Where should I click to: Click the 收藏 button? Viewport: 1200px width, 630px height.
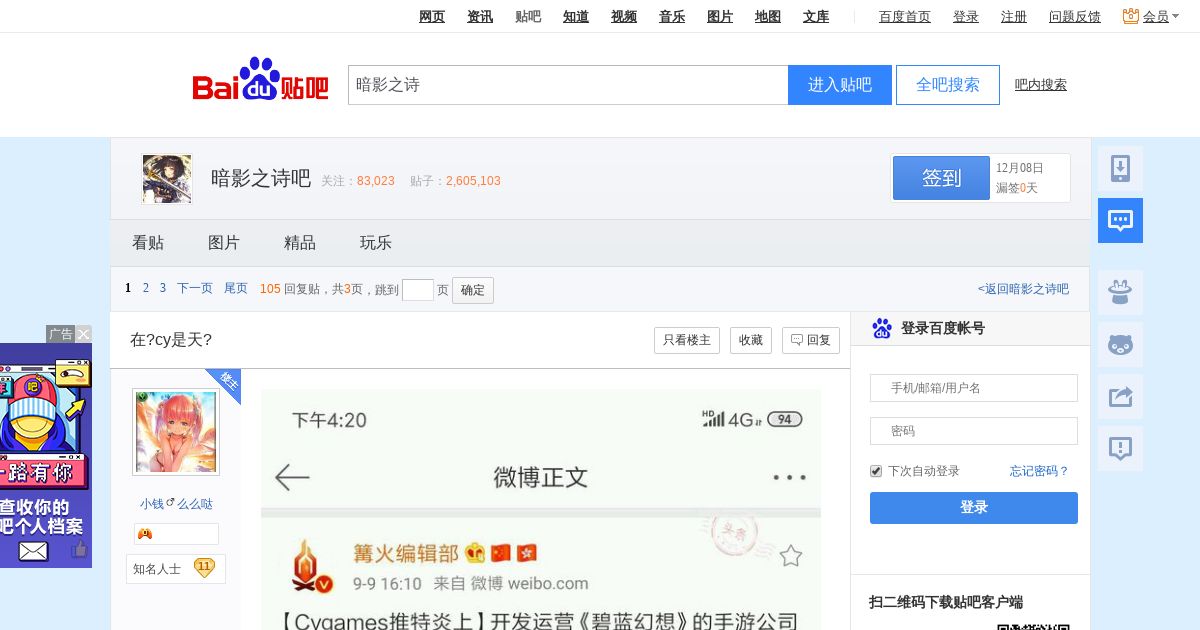point(751,340)
